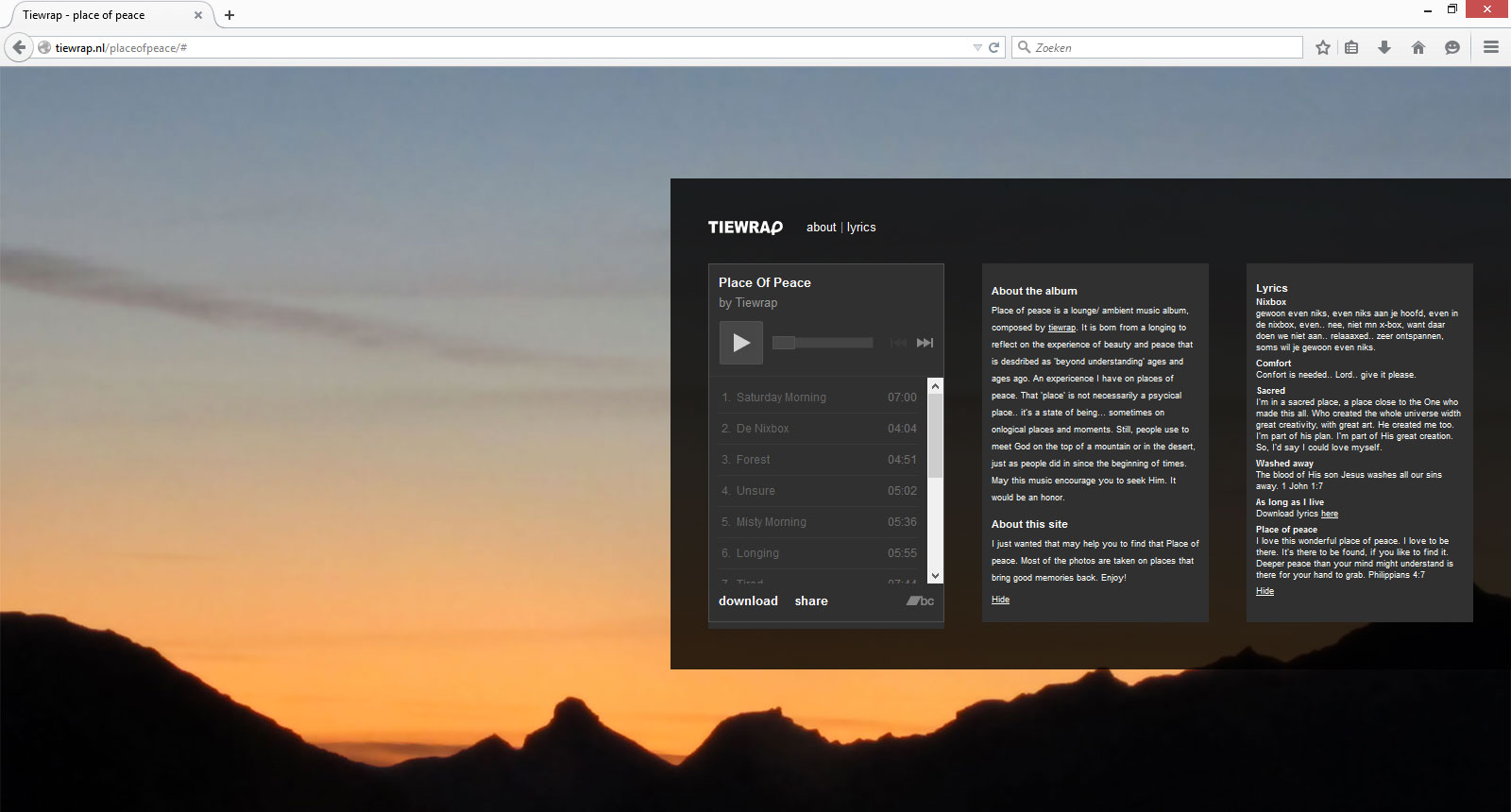The image size is (1511, 812).
Task: Click the share link
Action: point(811,601)
